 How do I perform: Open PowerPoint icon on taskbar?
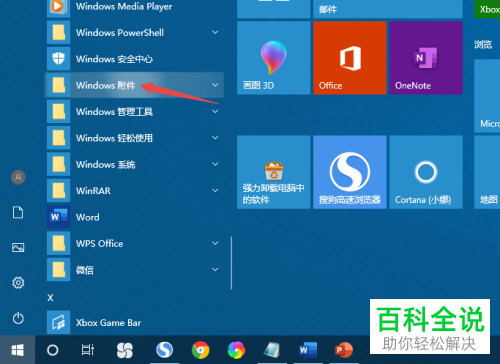click(x=344, y=350)
